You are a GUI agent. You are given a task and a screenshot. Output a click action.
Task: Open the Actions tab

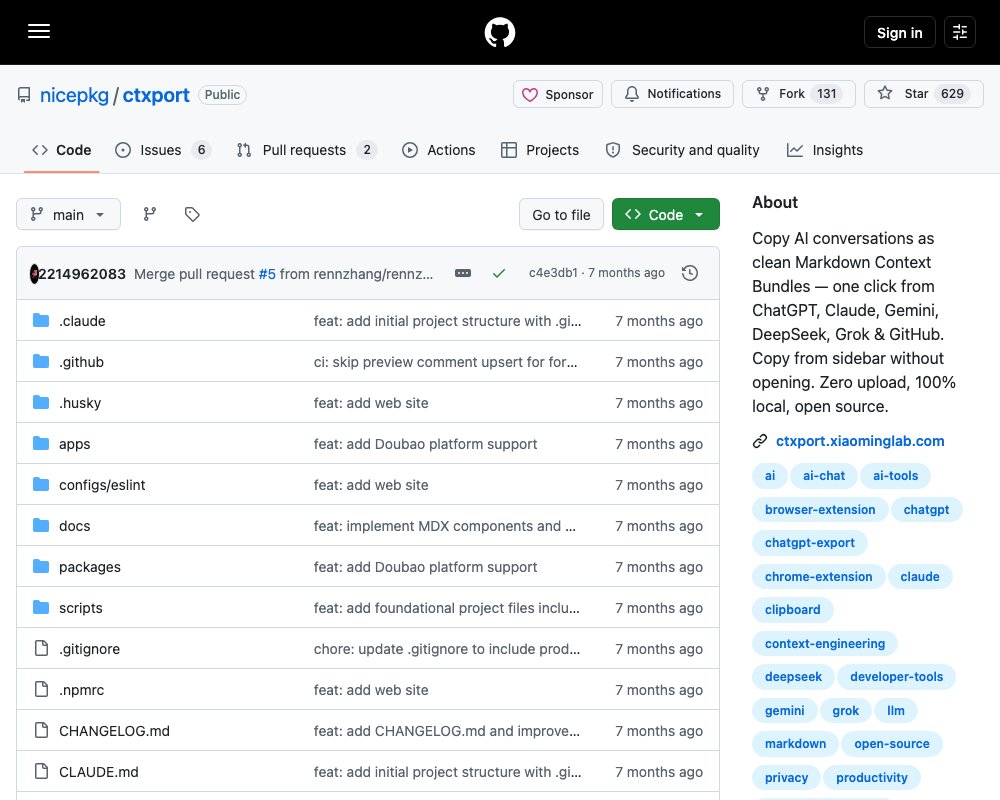pyautogui.click(x=438, y=150)
